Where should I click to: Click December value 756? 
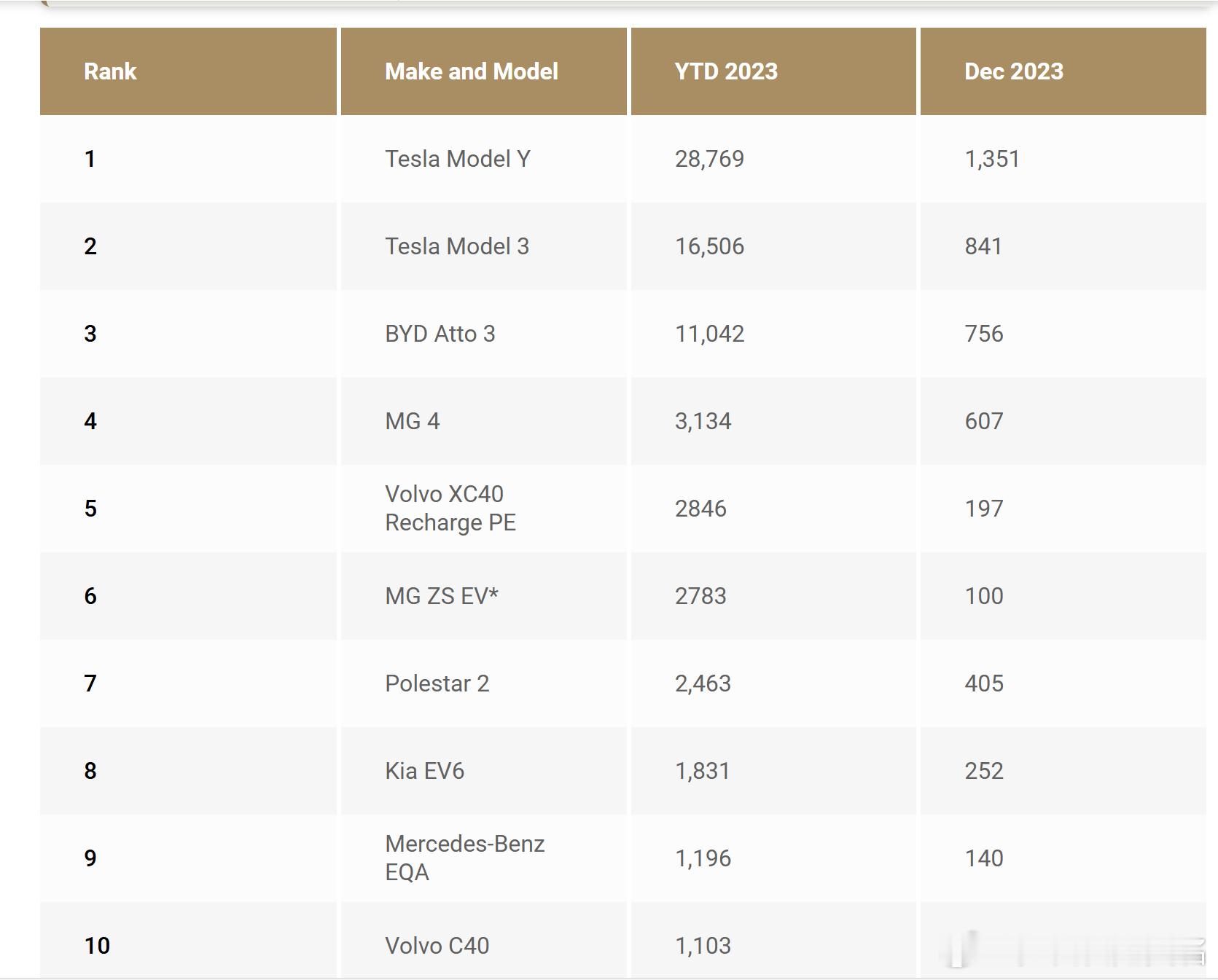[984, 334]
